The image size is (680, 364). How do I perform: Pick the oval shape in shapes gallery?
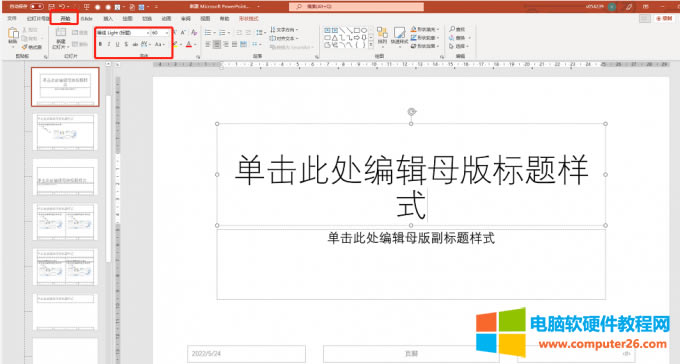pyautogui.click(x=364, y=30)
